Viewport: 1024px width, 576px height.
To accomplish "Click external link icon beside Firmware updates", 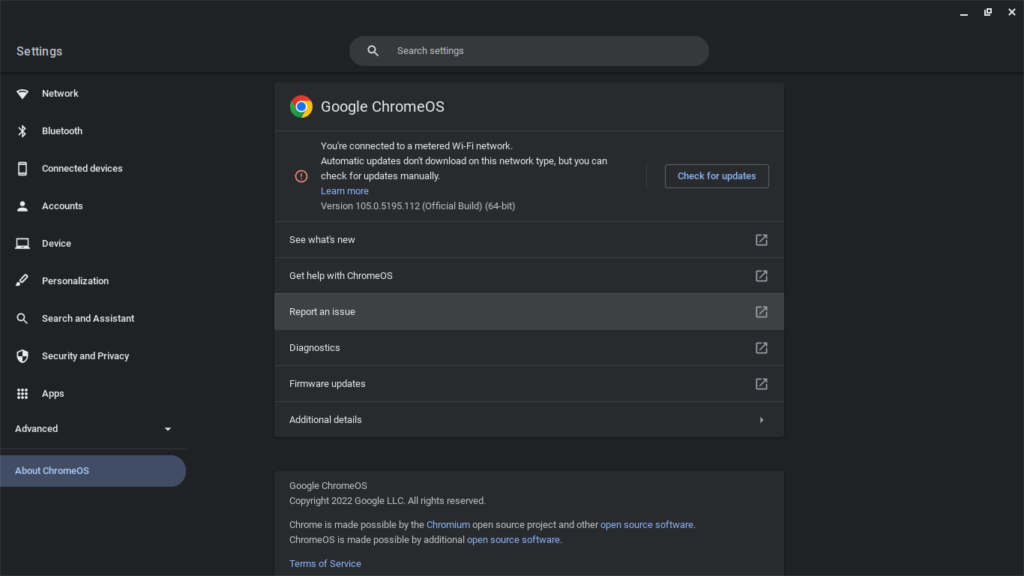I will [x=761, y=383].
